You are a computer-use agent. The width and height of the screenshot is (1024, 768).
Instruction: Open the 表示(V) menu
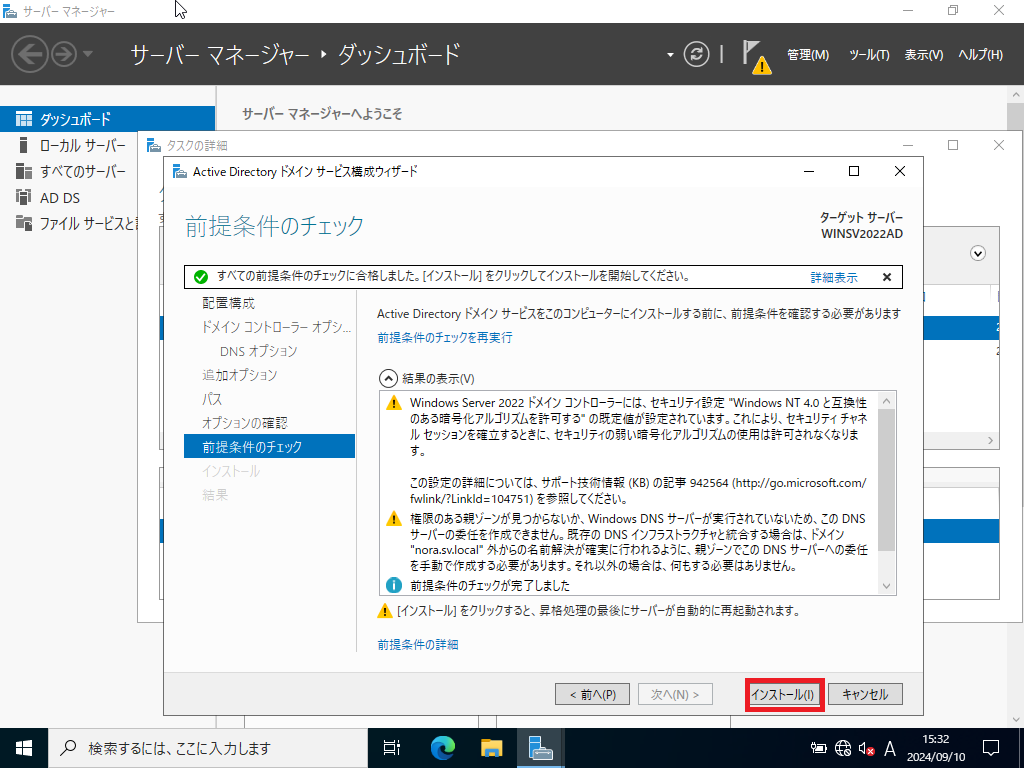coord(923,55)
